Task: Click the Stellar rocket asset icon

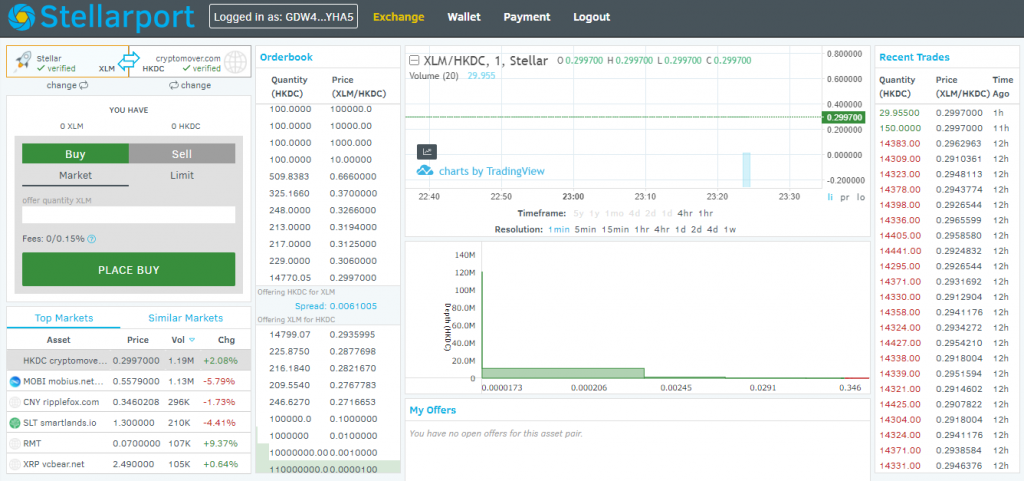Action: point(22,62)
